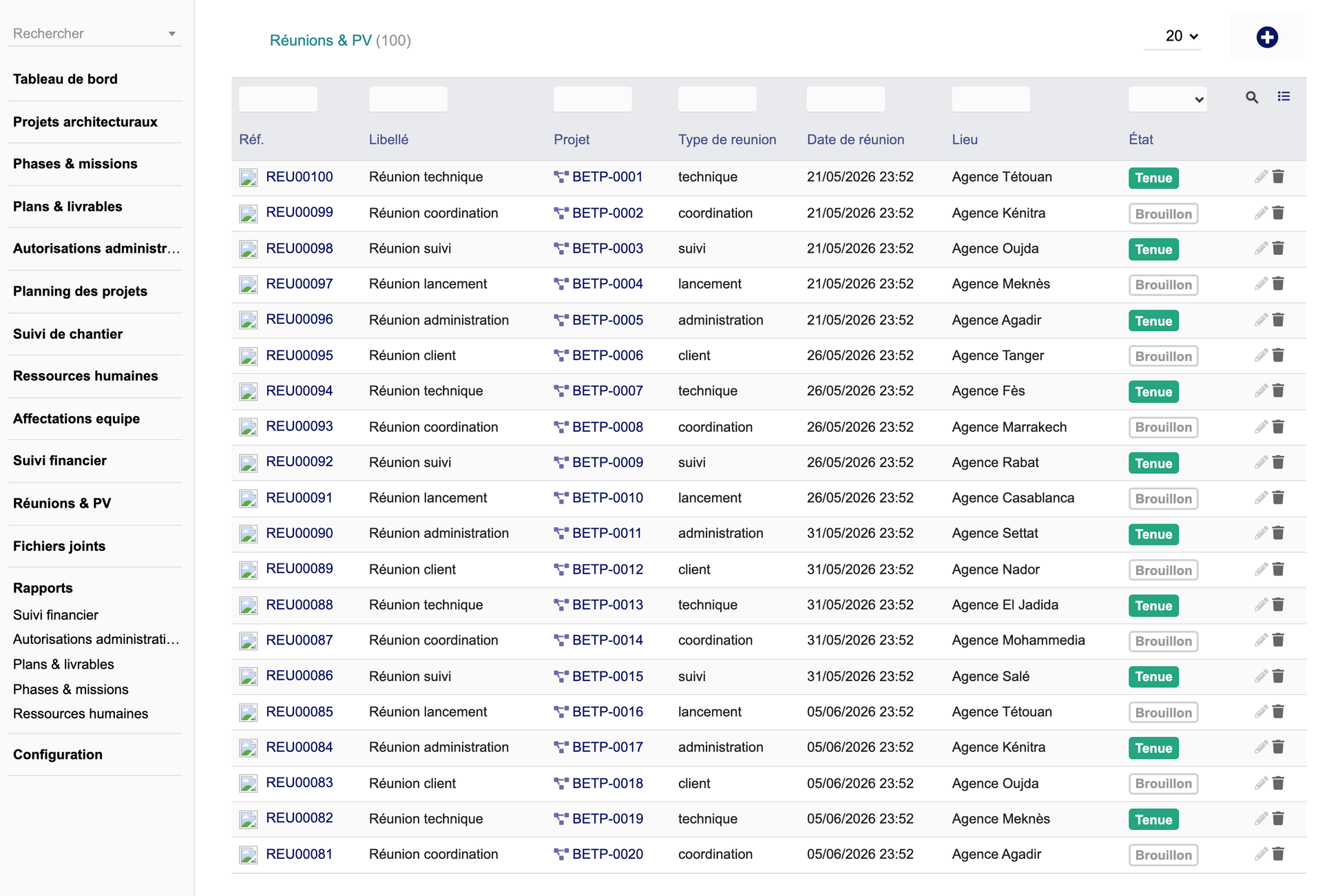Open project link BETP-0010

point(607,498)
